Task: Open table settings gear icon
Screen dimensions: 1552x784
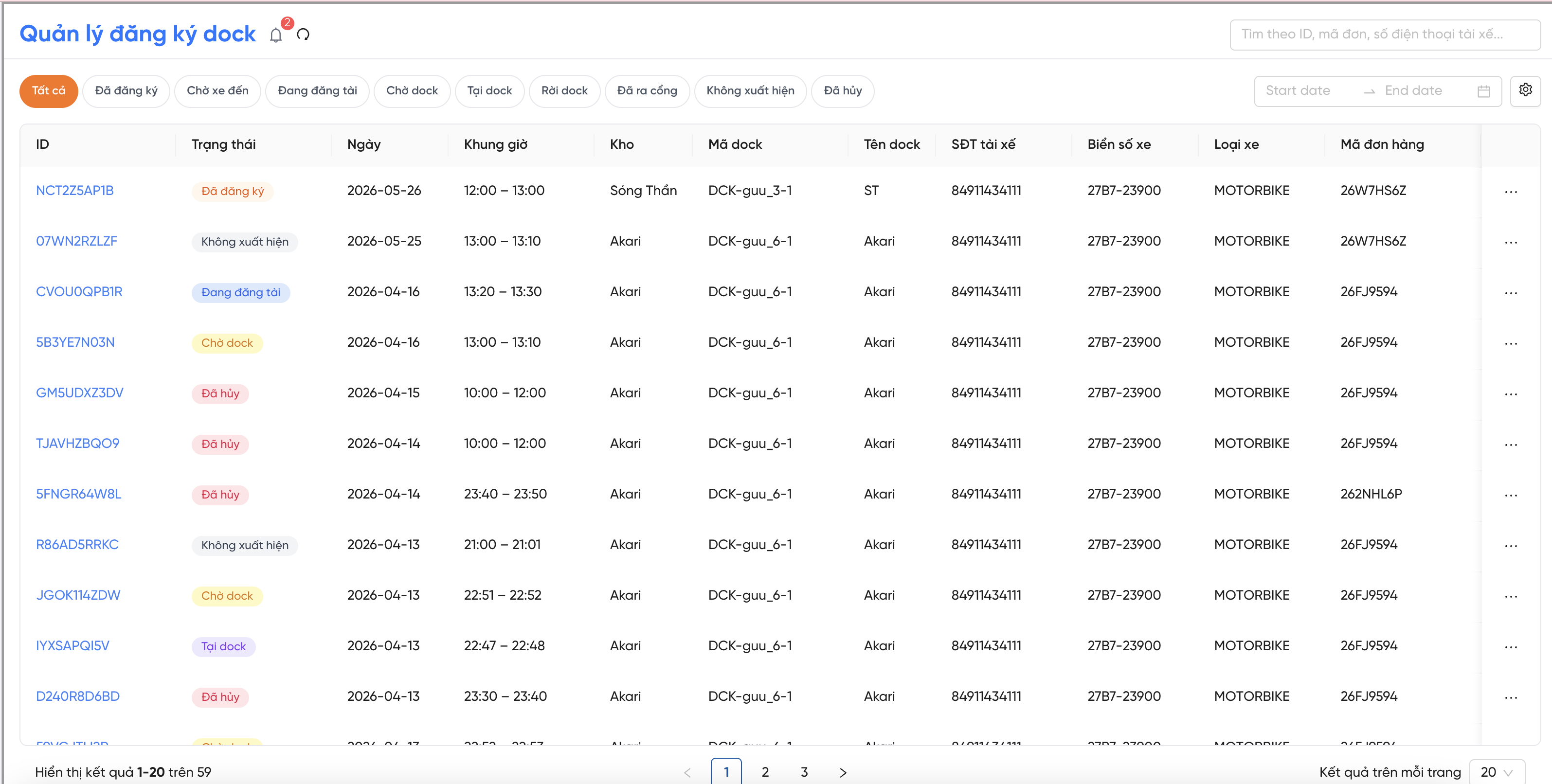Action: tap(1525, 90)
